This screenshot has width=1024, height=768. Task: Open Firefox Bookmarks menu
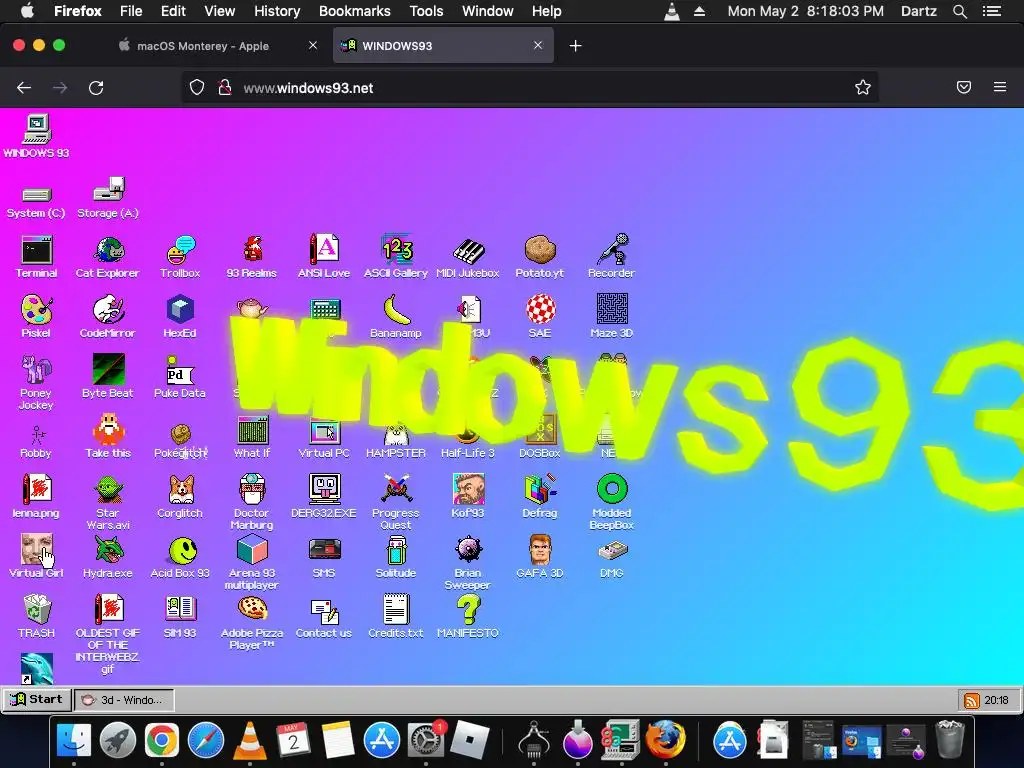(355, 11)
